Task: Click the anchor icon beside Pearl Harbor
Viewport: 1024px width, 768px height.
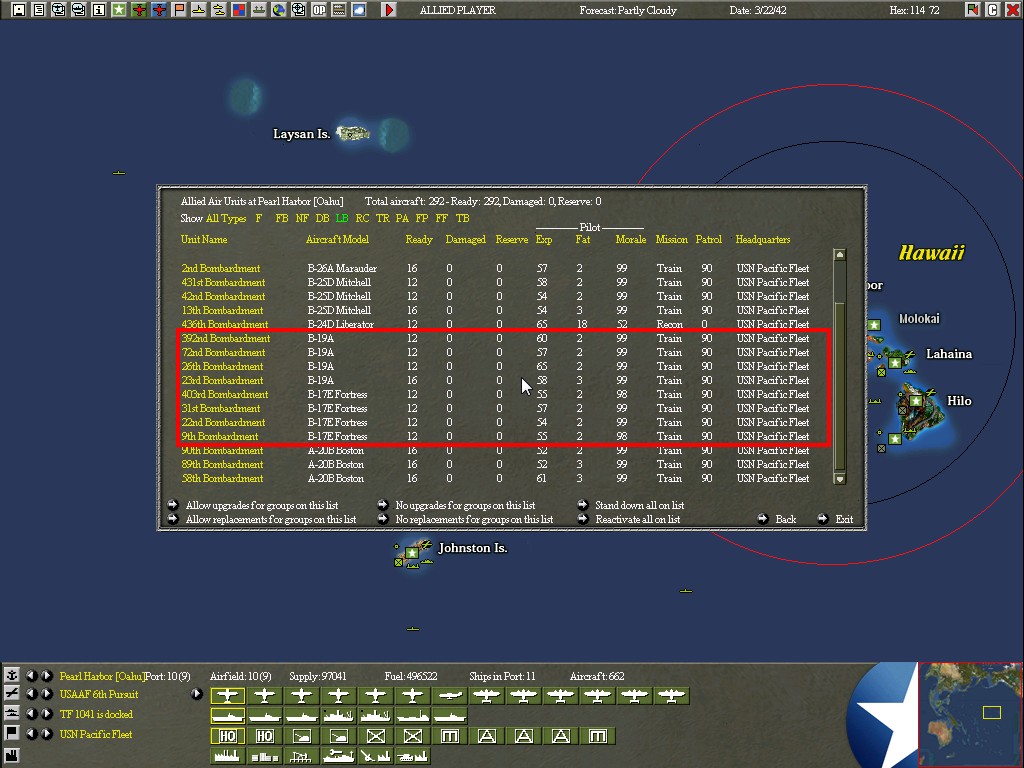Action: coord(11,675)
